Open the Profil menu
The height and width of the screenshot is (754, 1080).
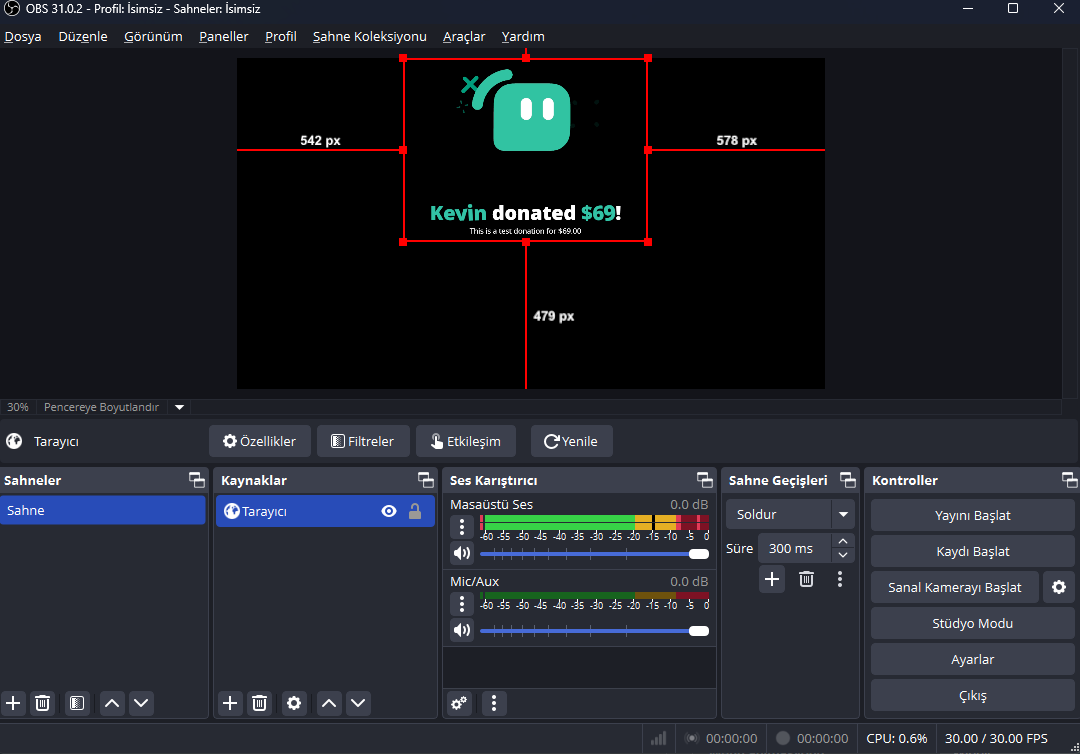(x=280, y=36)
